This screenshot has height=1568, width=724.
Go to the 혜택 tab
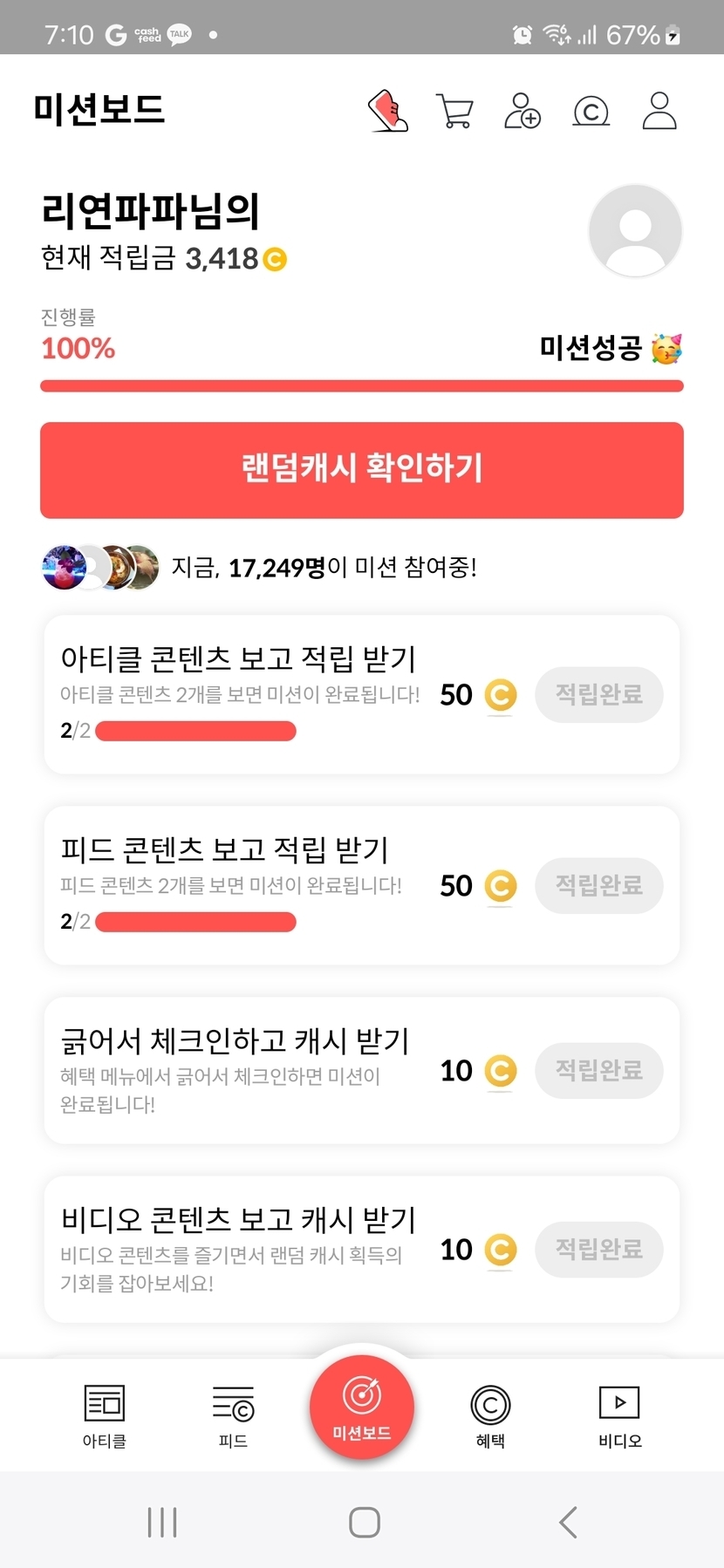pyautogui.click(x=490, y=1415)
